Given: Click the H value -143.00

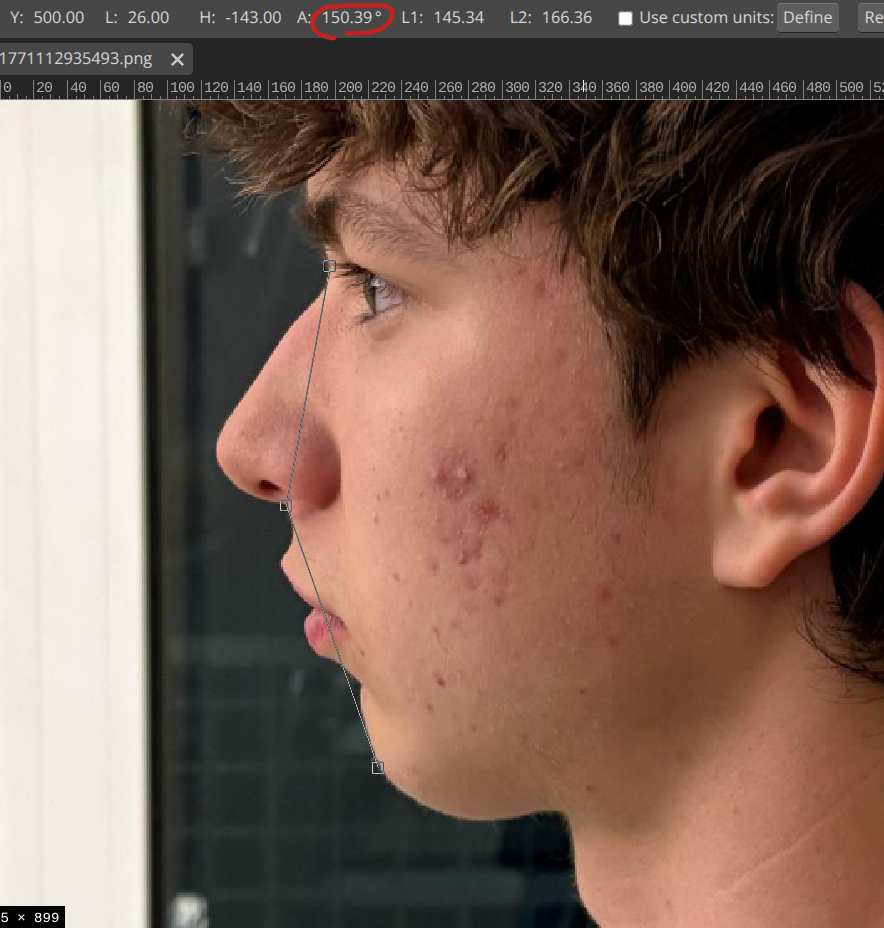Looking at the screenshot, I should point(253,17).
